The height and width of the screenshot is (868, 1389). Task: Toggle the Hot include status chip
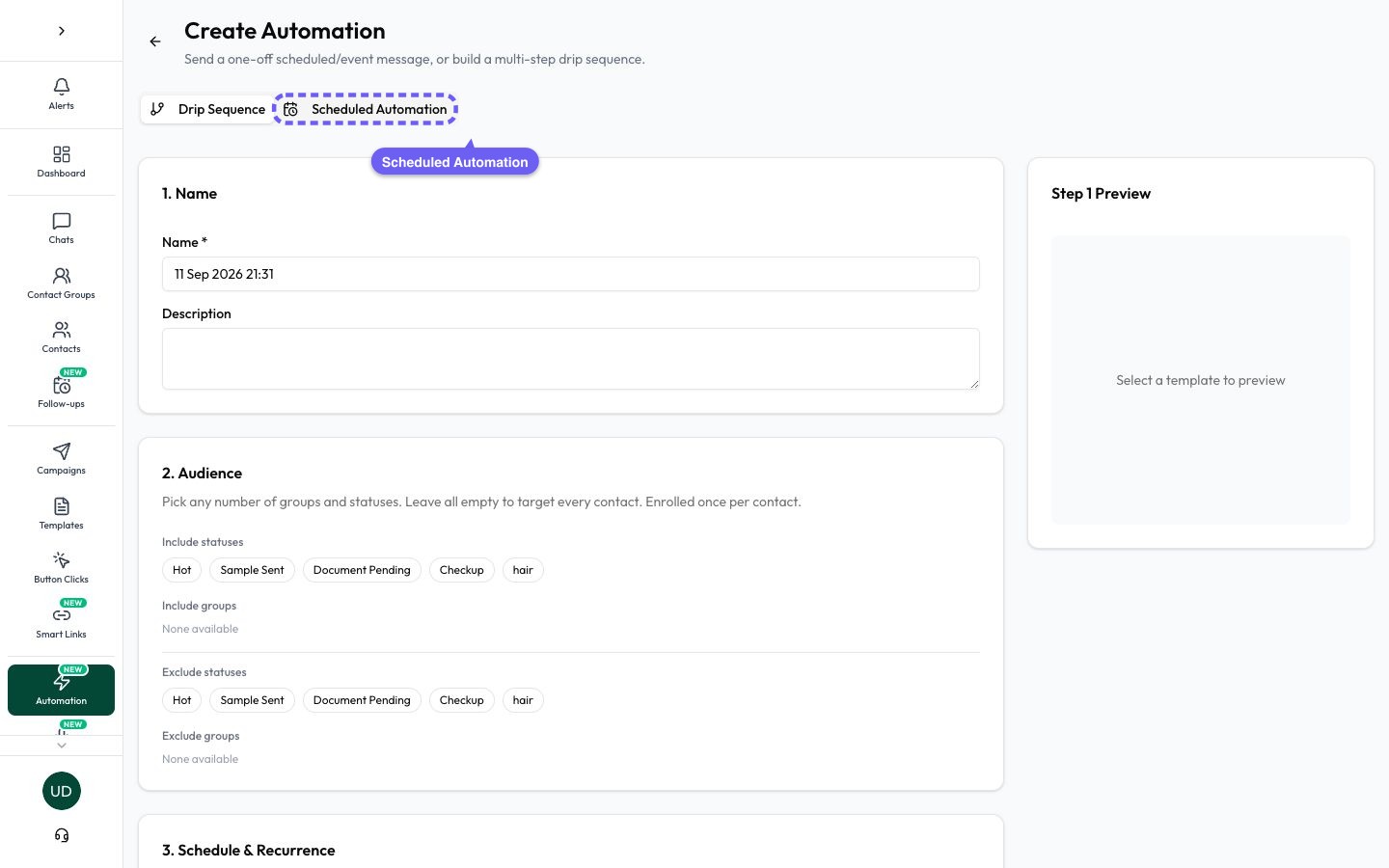point(181,570)
